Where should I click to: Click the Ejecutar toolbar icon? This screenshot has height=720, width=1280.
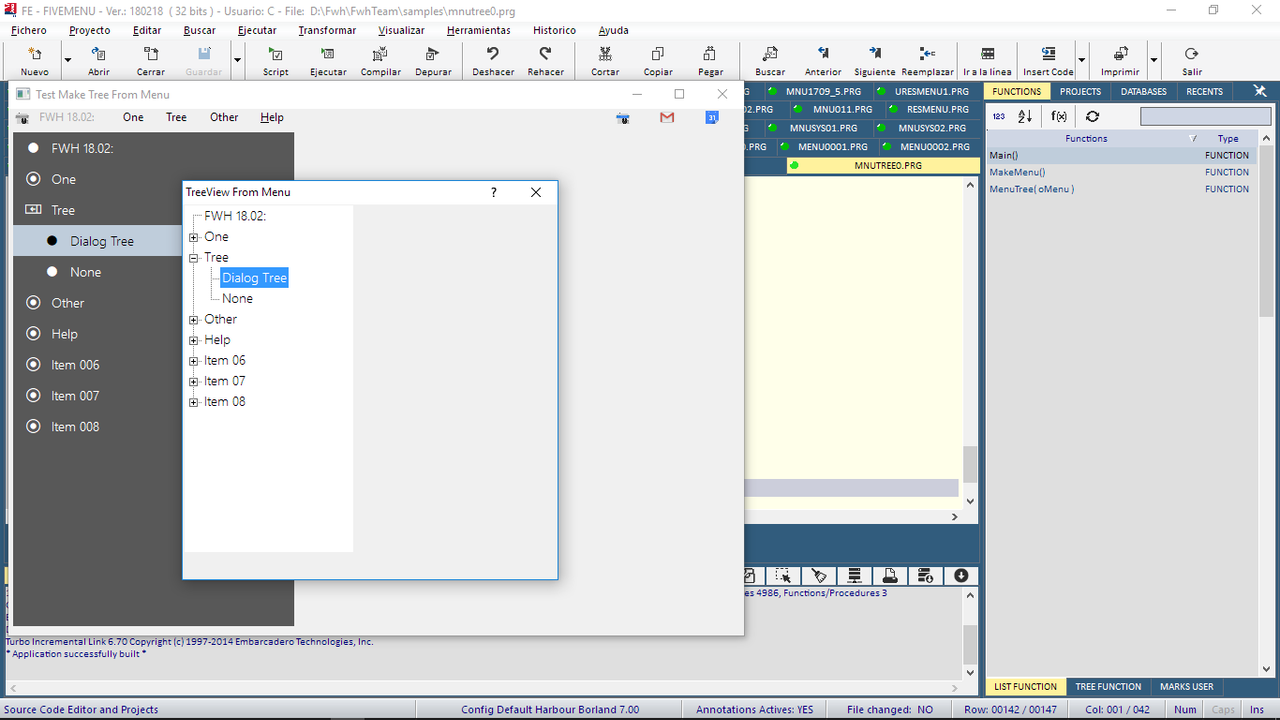click(328, 54)
